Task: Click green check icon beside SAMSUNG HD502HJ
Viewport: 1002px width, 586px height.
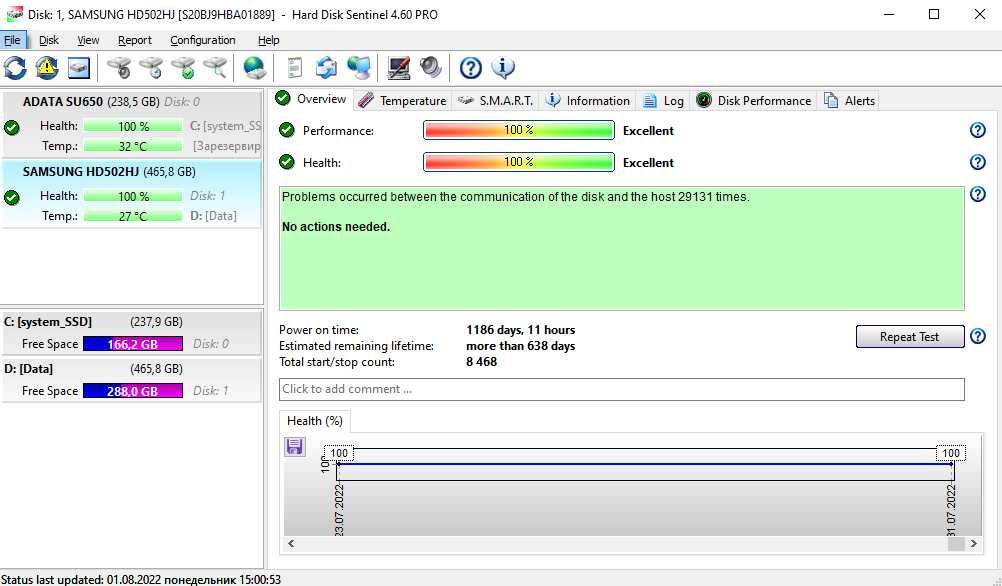Action: pyautogui.click(x=12, y=197)
